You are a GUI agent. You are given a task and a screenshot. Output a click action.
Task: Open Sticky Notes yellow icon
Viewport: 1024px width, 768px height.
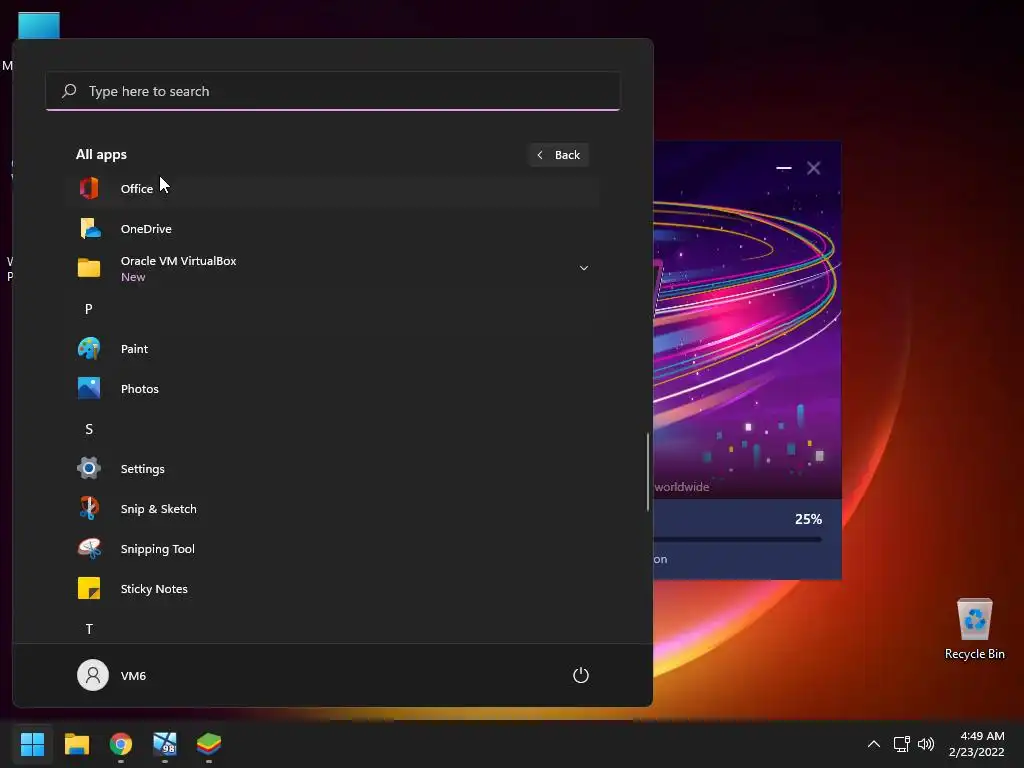(x=89, y=588)
